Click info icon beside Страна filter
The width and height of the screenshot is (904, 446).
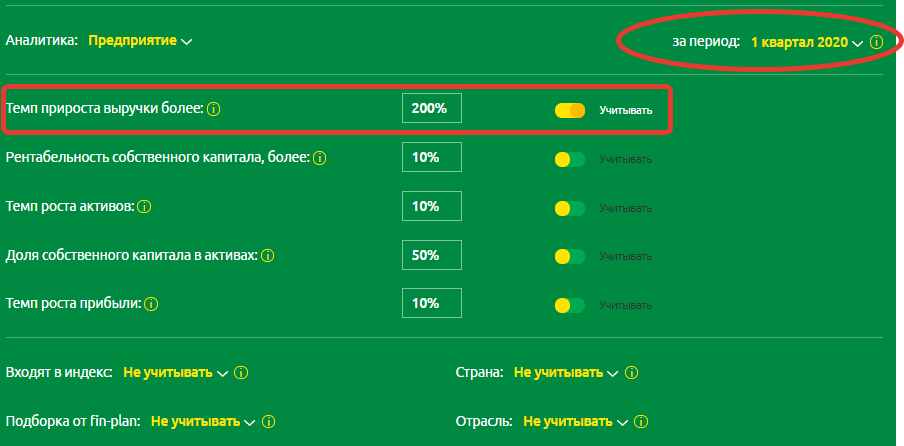point(631,373)
